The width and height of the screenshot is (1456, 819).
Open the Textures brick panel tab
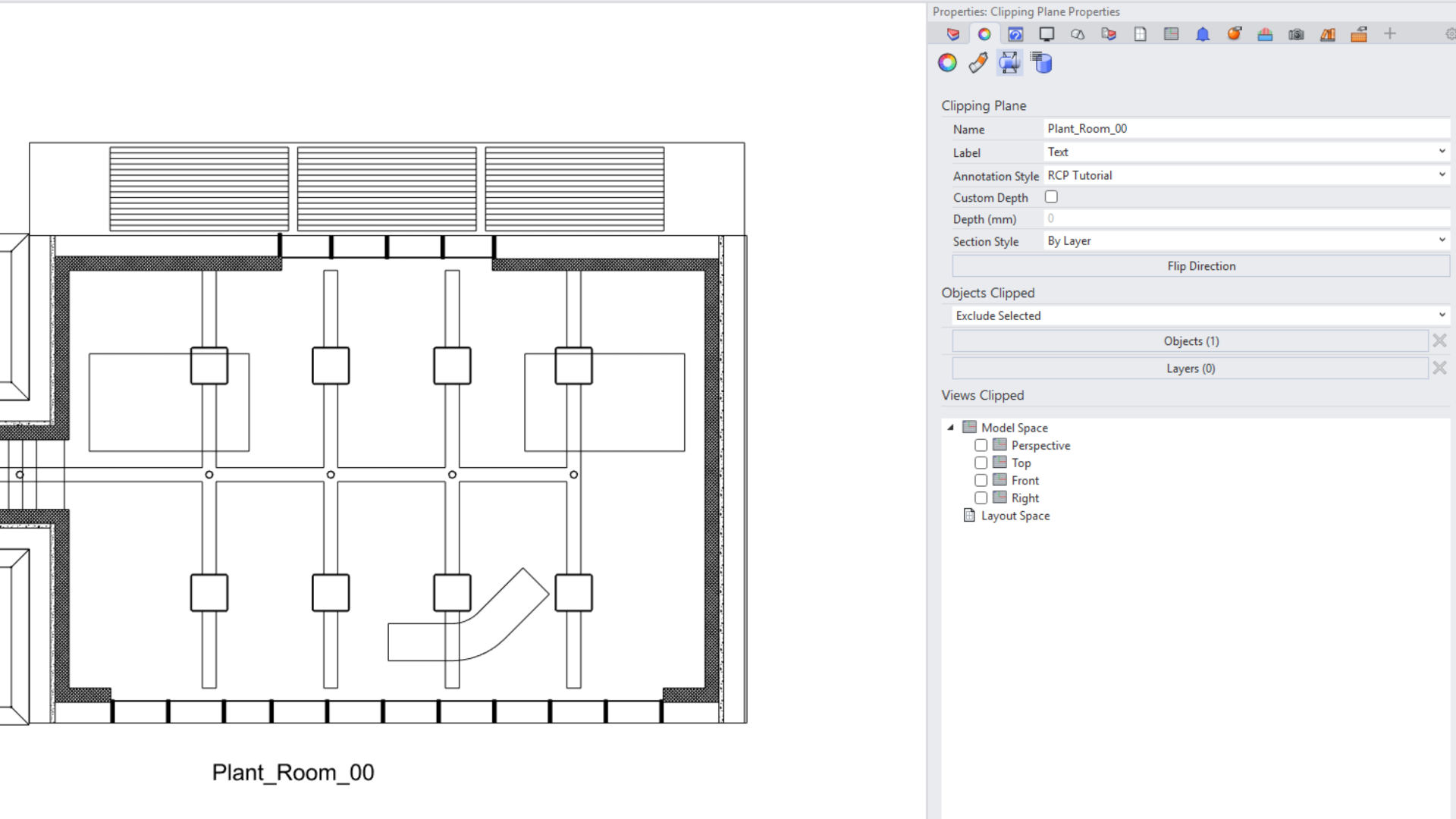pyautogui.click(x=1359, y=34)
